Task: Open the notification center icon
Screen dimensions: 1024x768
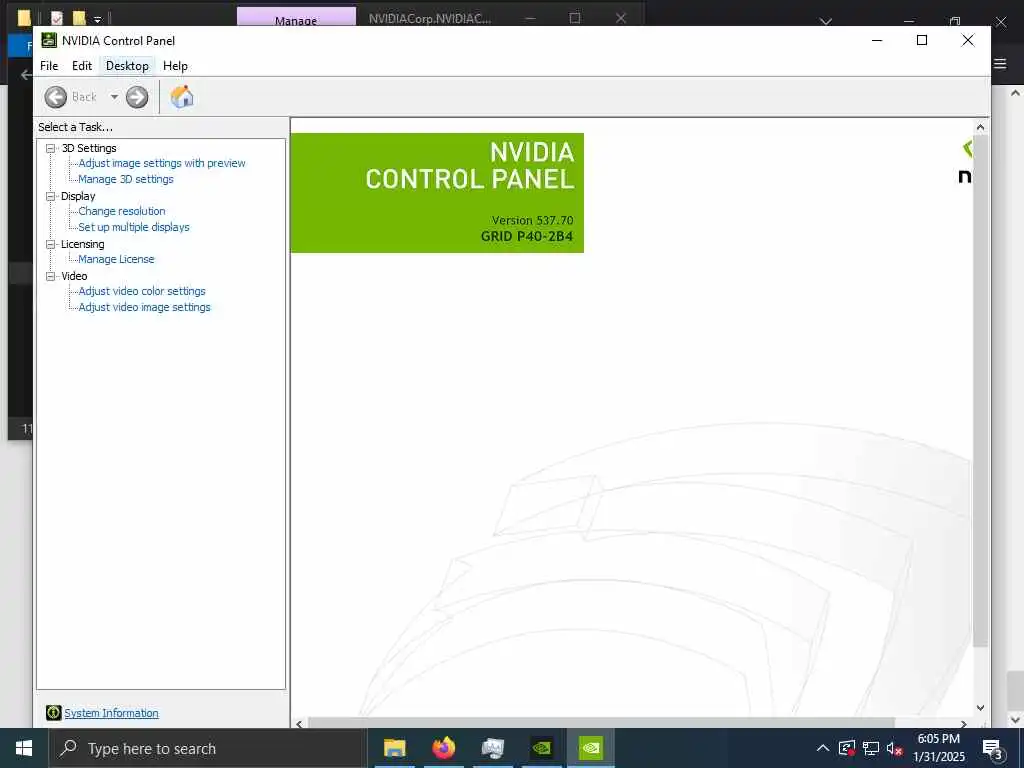Action: (992, 748)
